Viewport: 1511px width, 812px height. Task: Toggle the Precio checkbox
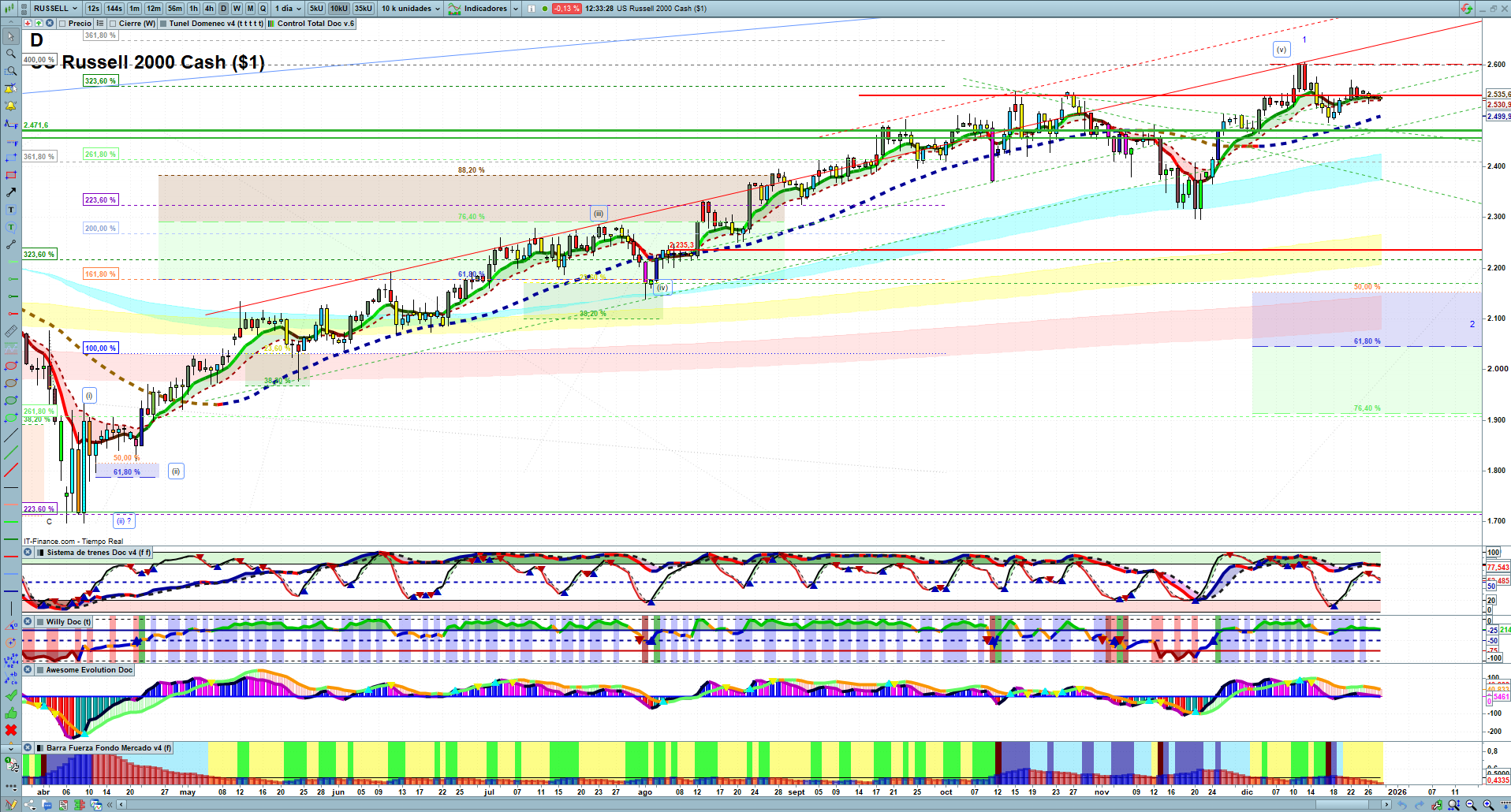(x=62, y=24)
